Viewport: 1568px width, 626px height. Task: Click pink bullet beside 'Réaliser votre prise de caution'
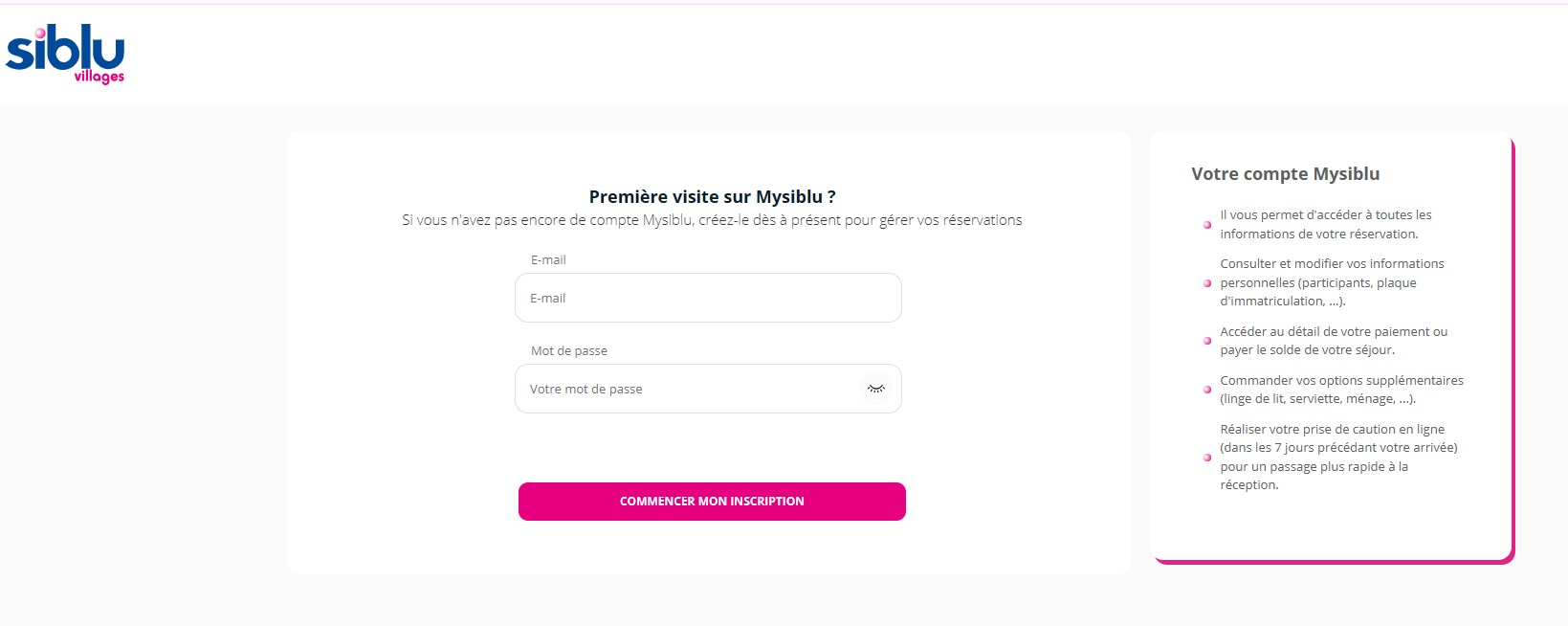tap(1207, 458)
